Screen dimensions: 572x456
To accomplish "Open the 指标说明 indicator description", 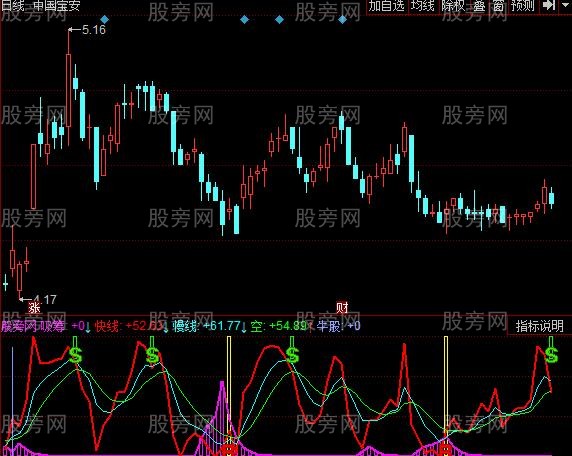I will [x=540, y=326].
